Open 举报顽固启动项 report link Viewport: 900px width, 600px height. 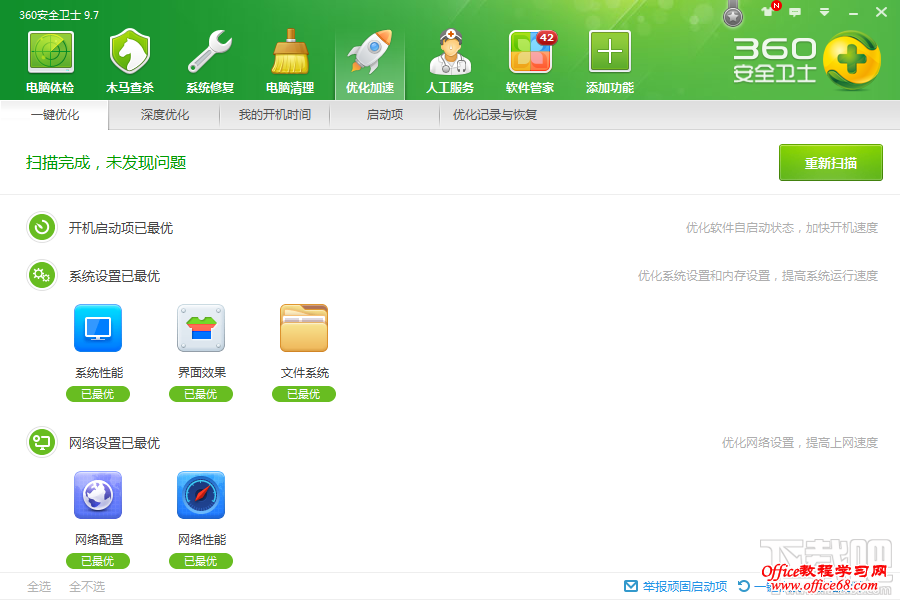pos(676,586)
